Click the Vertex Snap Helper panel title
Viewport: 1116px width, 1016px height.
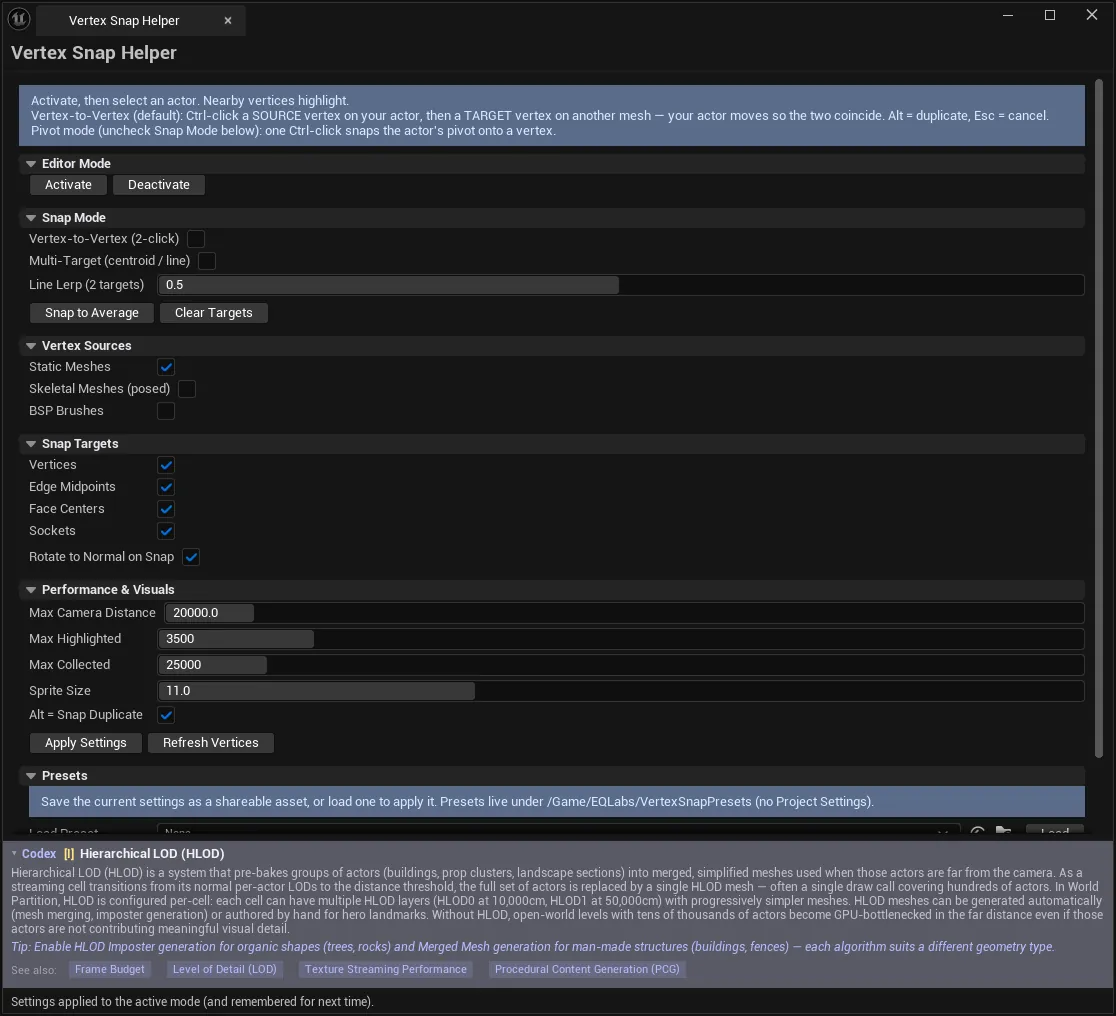[x=94, y=53]
